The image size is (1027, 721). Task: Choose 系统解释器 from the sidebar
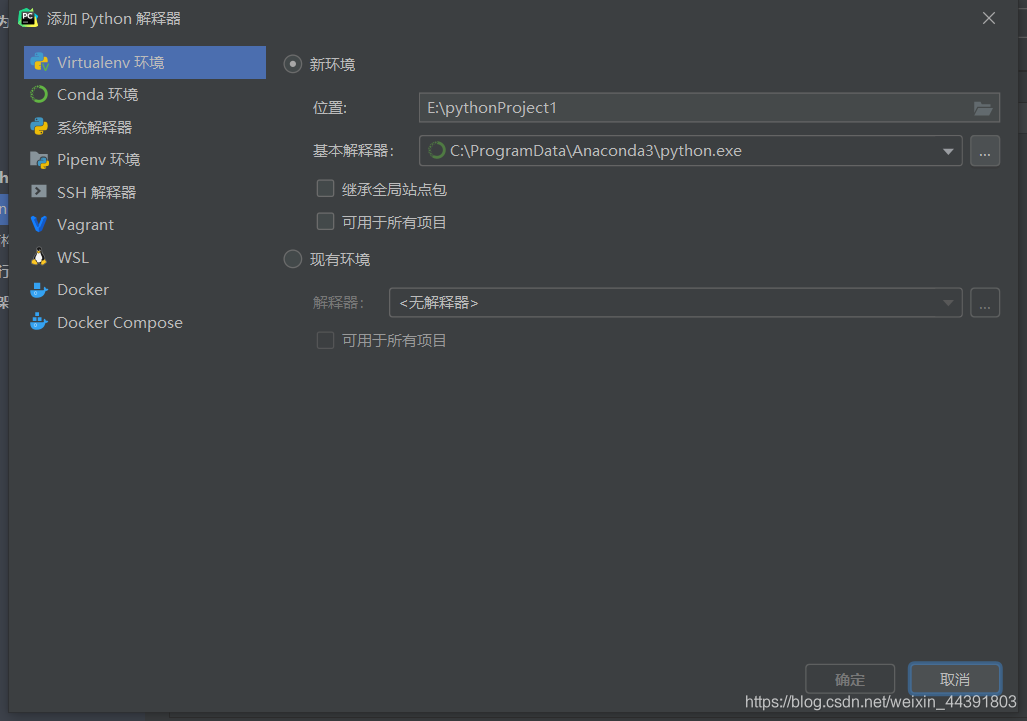pyautogui.click(x=145, y=127)
